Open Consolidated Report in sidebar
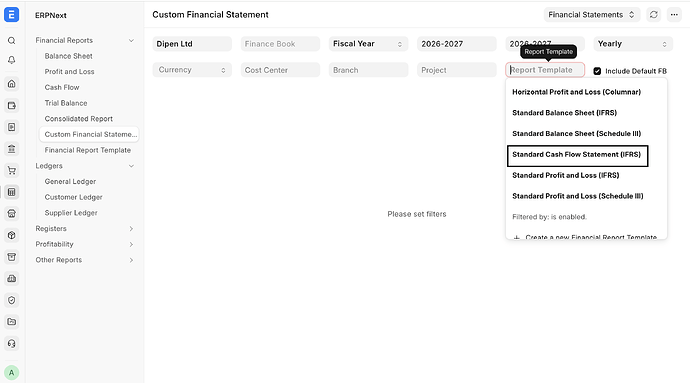Image resolution: width=690 pixels, height=383 pixels. 78,119
